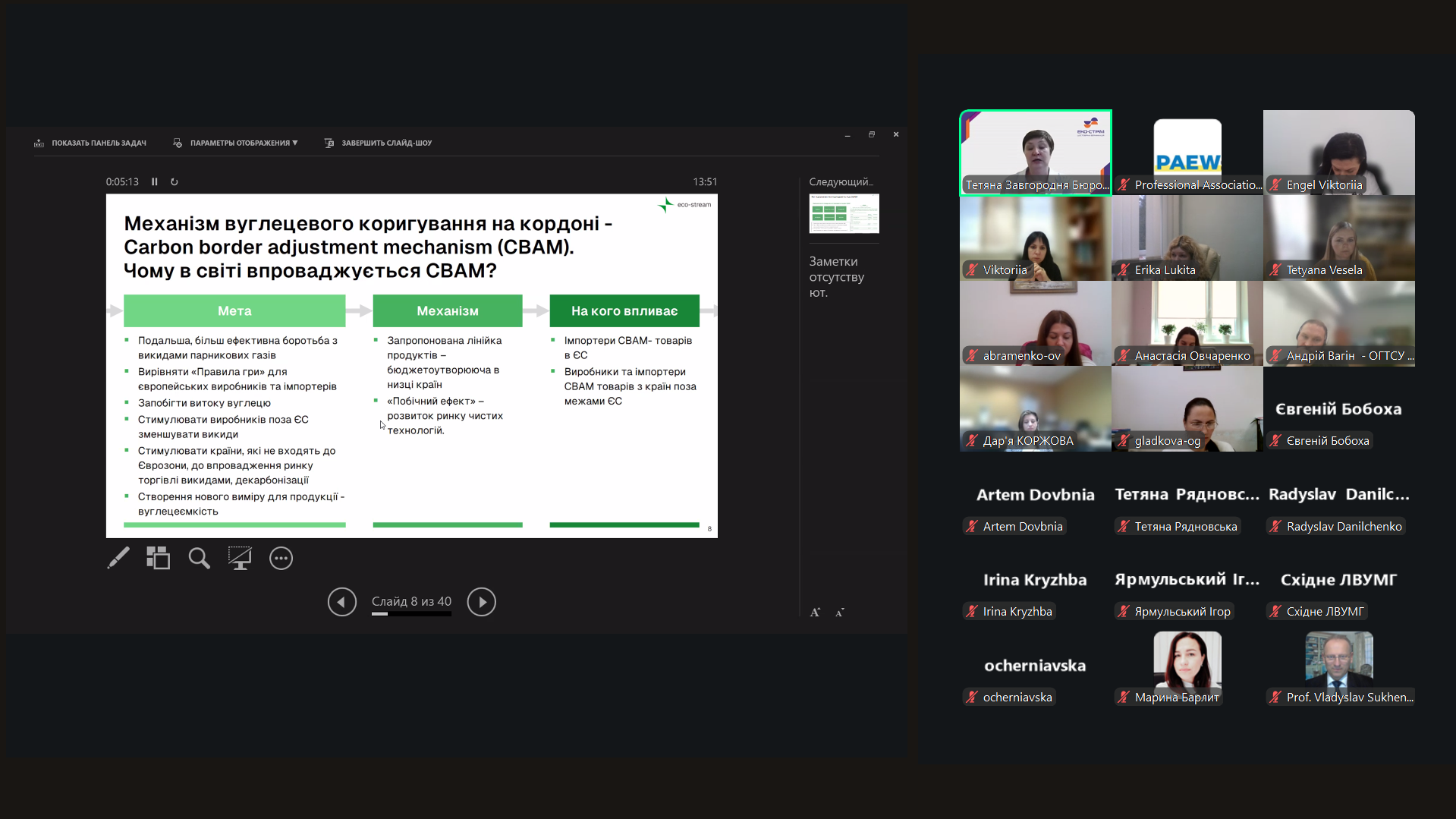Pause the presentation timer
Screen dimensions: 1456x819
(x=155, y=182)
